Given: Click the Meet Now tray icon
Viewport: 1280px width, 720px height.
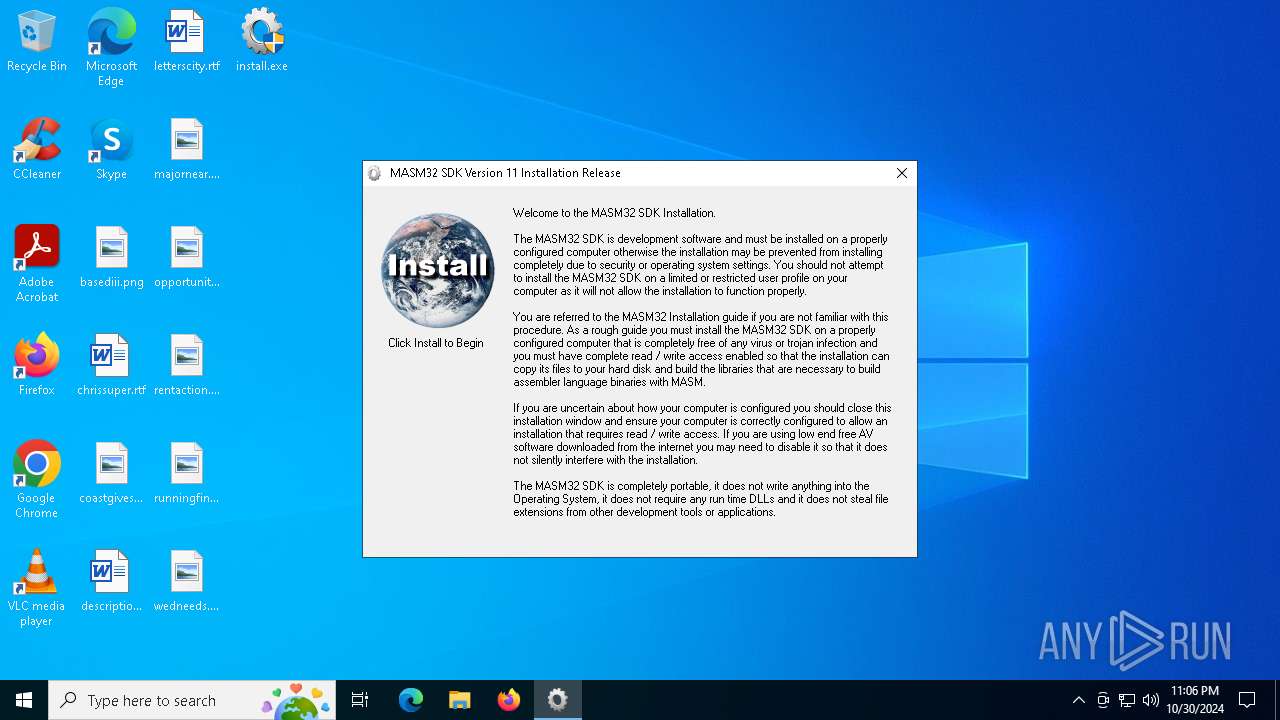Looking at the screenshot, I should [1103, 700].
